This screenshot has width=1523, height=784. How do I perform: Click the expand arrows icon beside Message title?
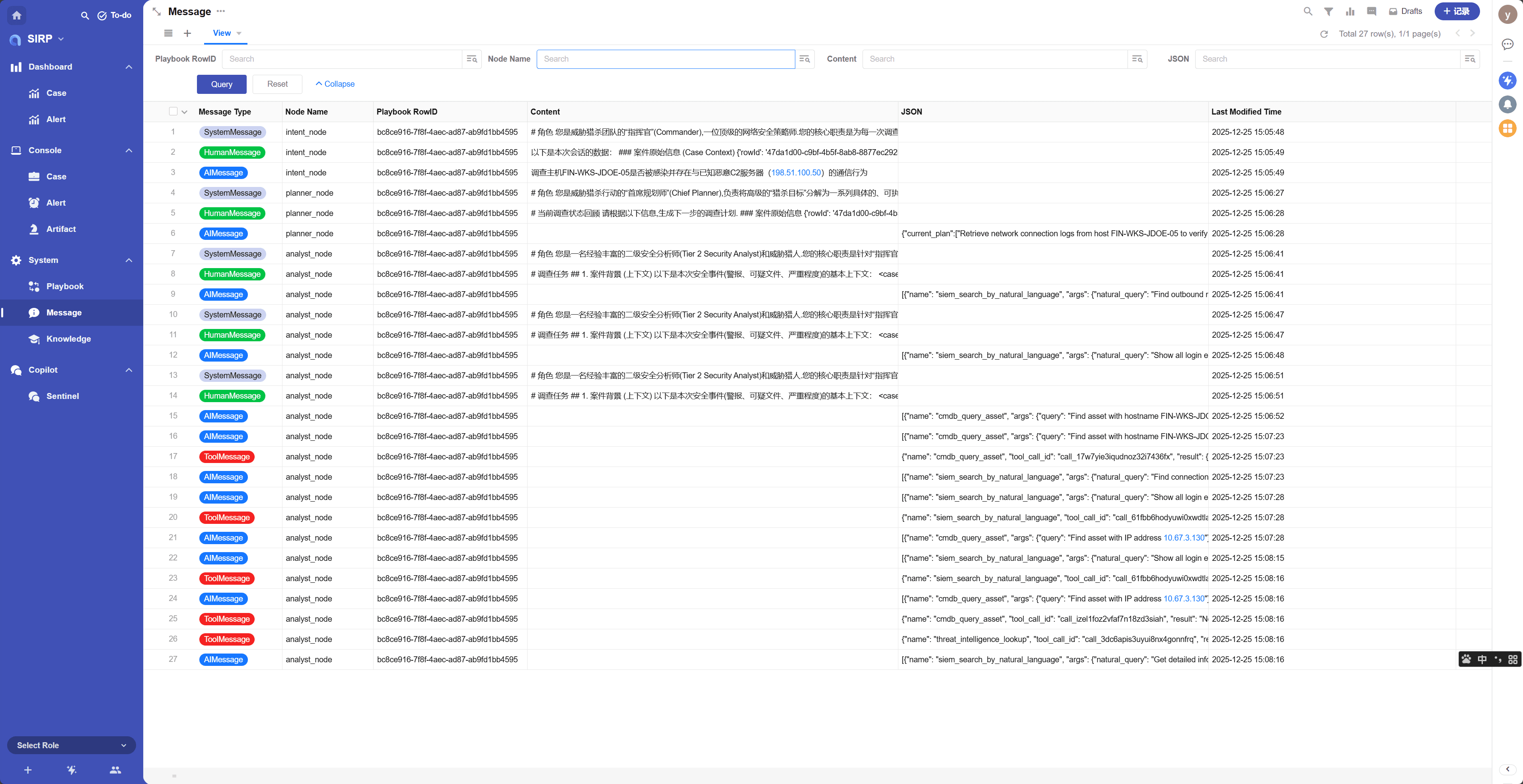click(x=157, y=12)
